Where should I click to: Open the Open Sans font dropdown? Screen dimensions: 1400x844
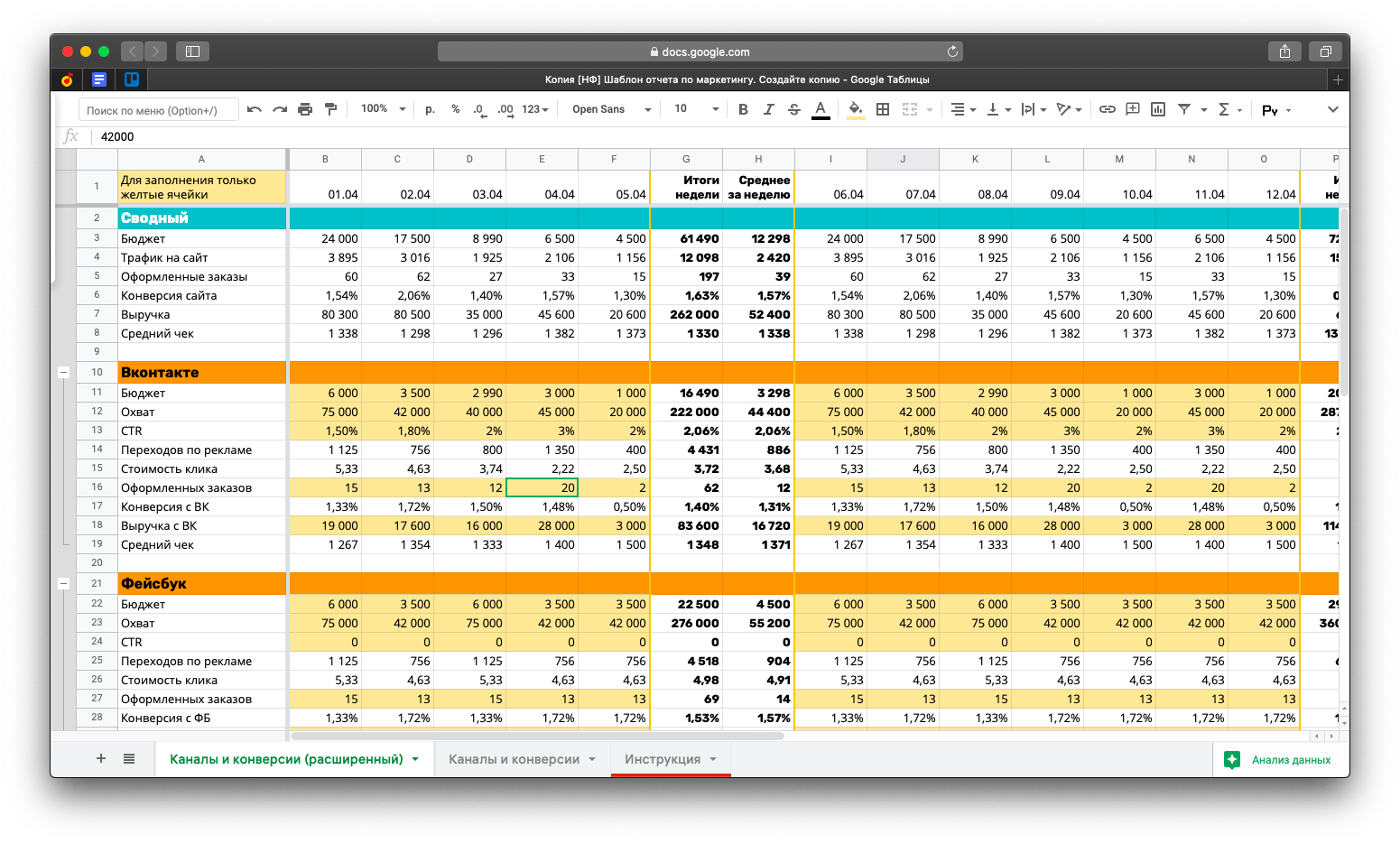611,109
